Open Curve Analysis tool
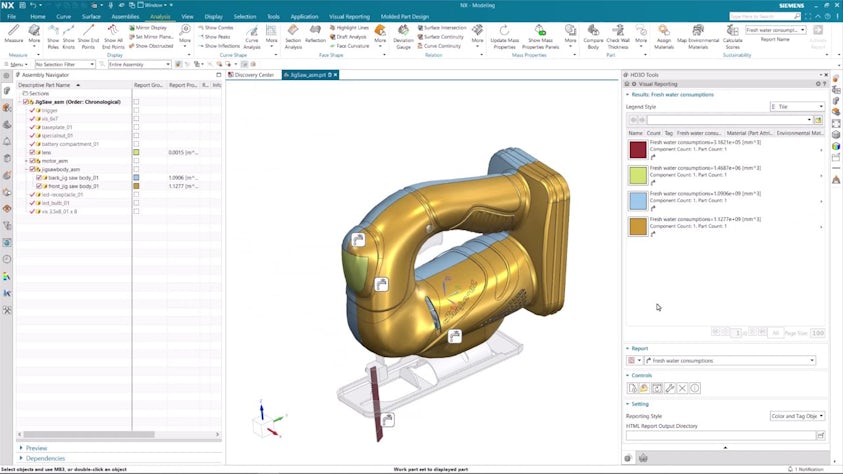Viewport: 843px width, 474px height. pyautogui.click(x=252, y=37)
